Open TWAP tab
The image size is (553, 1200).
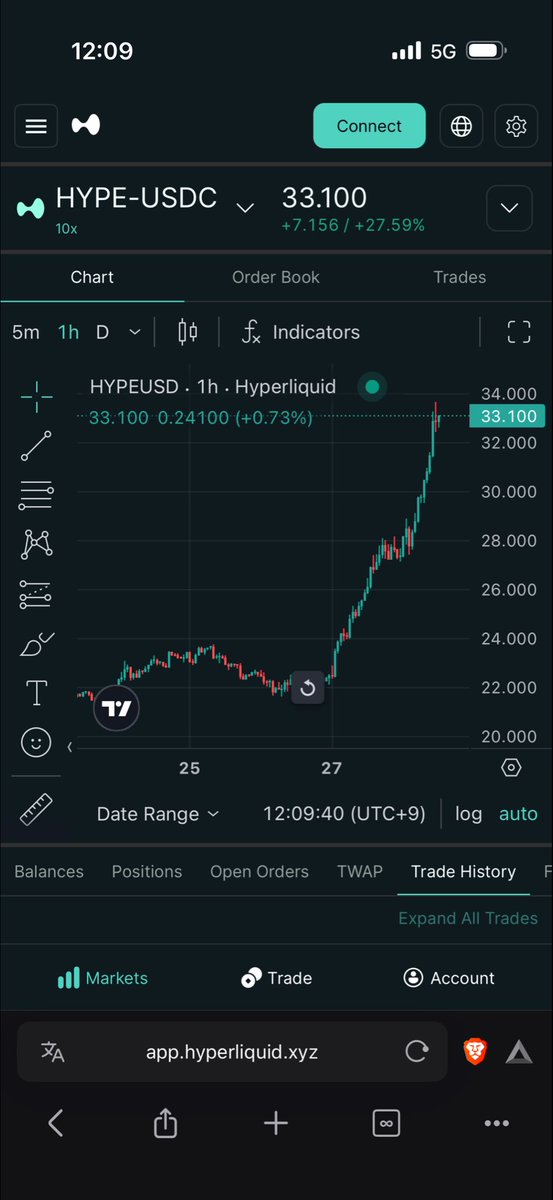click(x=360, y=872)
